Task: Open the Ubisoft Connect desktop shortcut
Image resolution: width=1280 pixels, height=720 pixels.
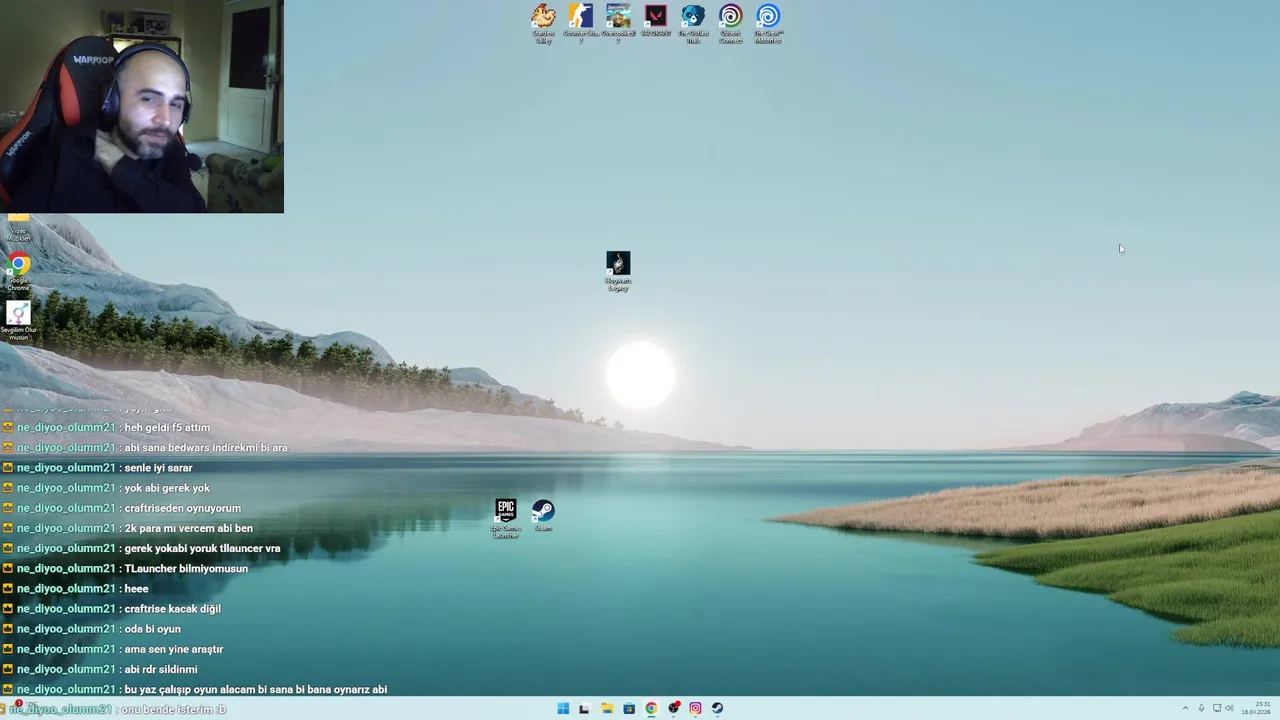Action: pyautogui.click(x=730, y=24)
